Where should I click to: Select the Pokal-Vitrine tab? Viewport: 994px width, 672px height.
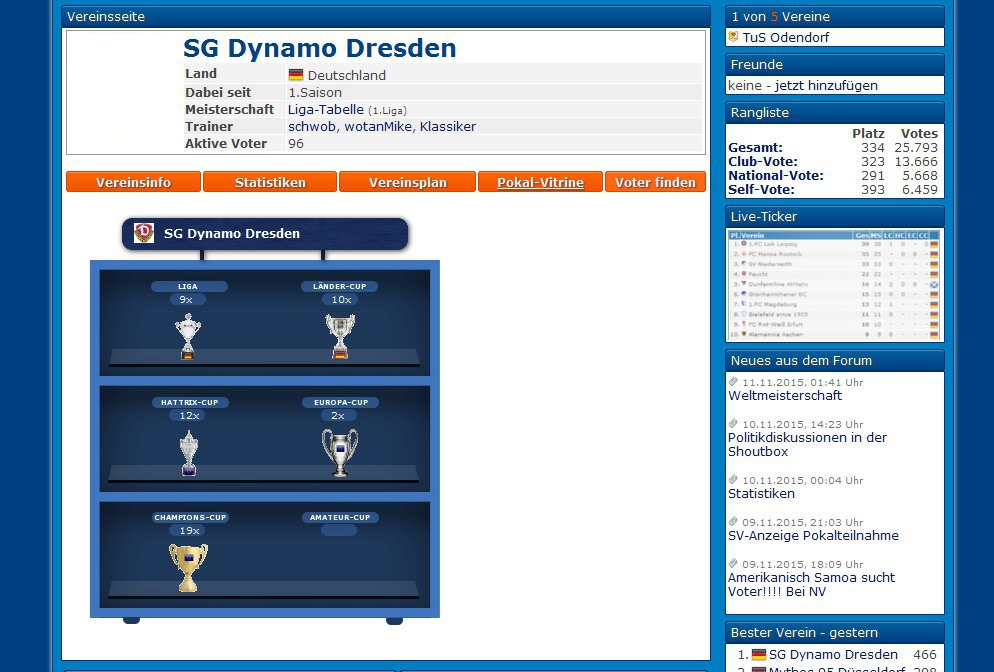pyautogui.click(x=540, y=182)
